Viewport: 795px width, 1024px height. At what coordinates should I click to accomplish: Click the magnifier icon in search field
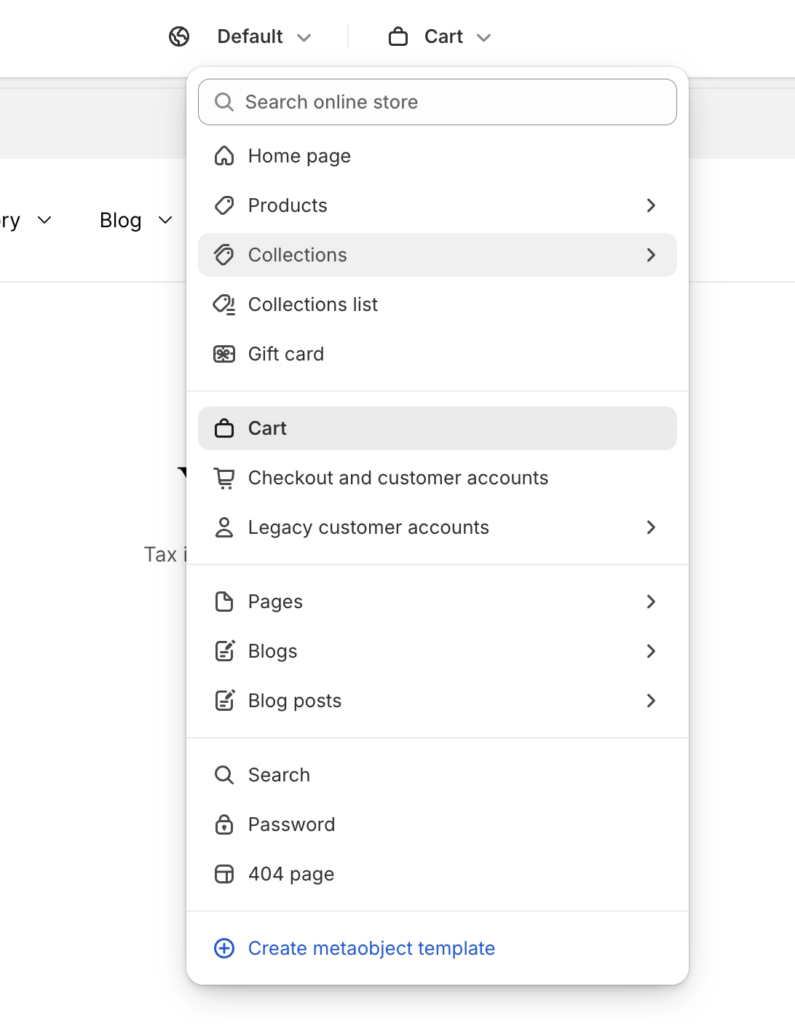(224, 102)
